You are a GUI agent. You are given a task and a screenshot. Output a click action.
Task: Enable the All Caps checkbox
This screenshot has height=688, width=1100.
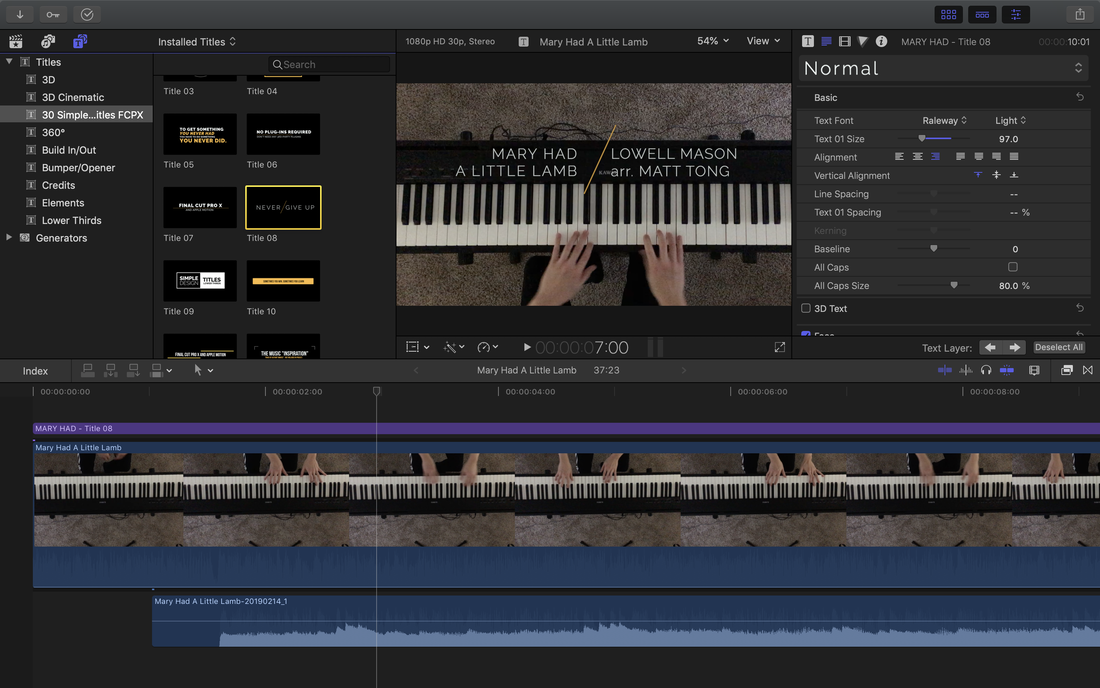point(1012,267)
